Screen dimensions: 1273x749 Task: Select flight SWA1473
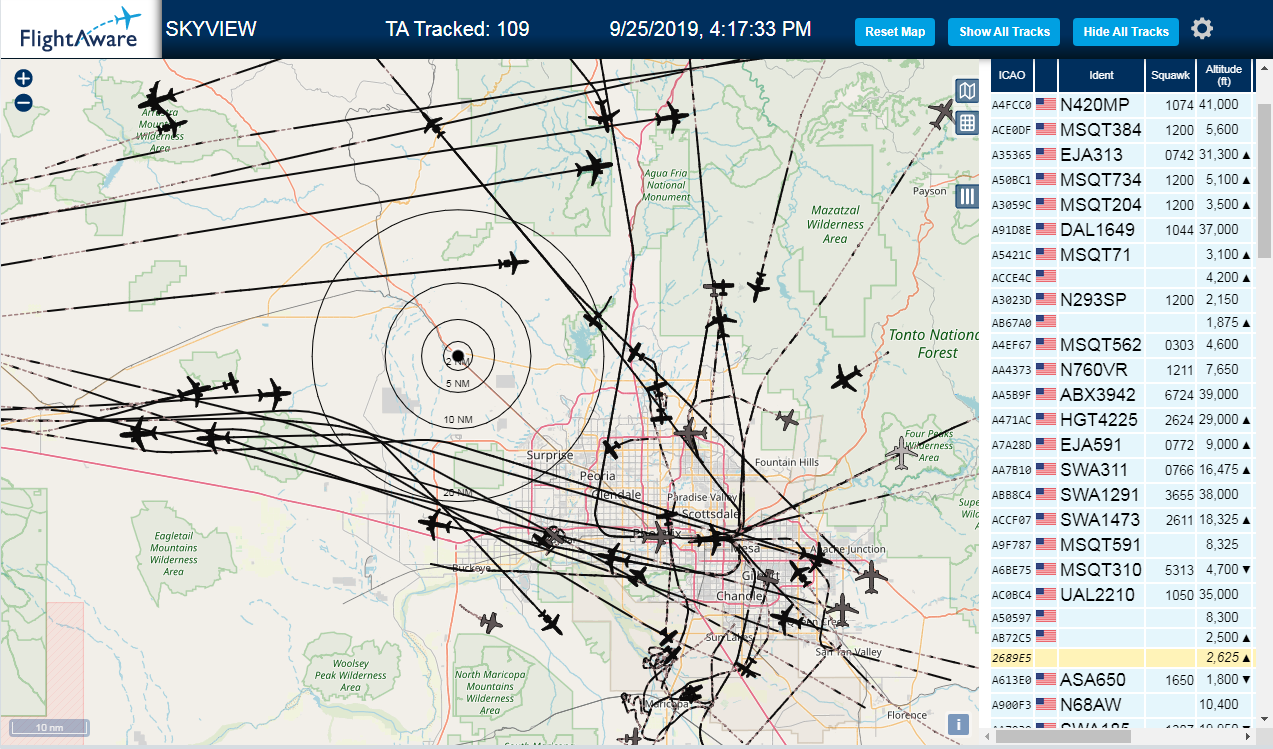pyautogui.click(x=1120, y=519)
